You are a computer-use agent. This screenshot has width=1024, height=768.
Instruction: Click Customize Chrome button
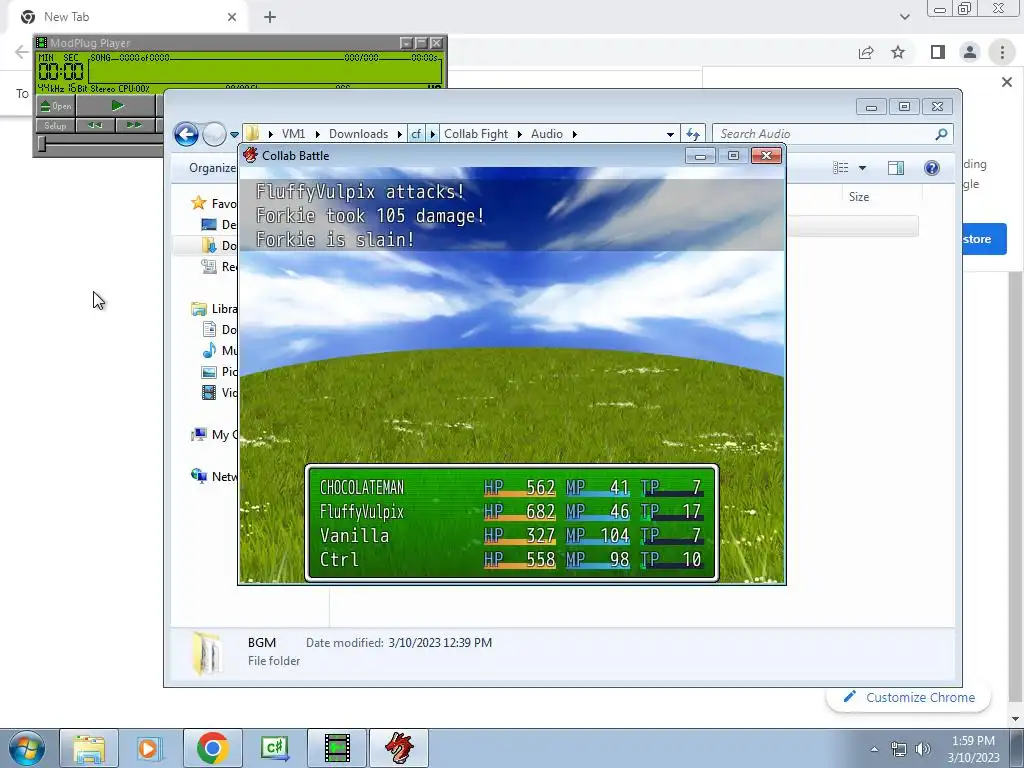tap(908, 697)
